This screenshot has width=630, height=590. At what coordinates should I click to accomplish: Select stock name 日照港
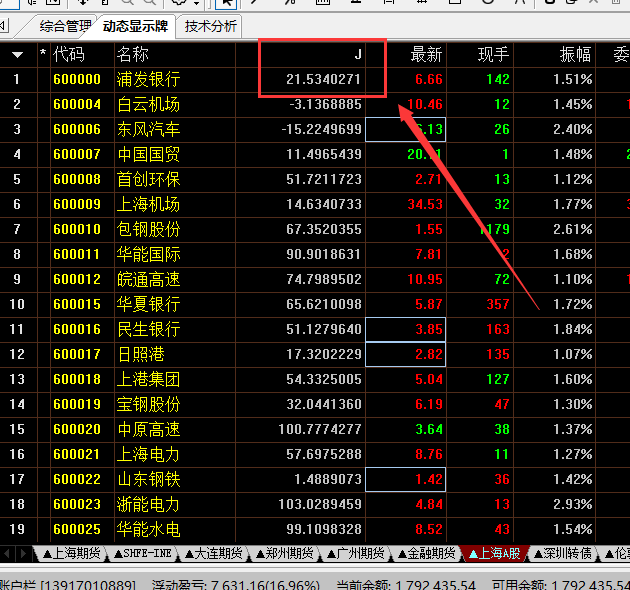[x=141, y=354]
